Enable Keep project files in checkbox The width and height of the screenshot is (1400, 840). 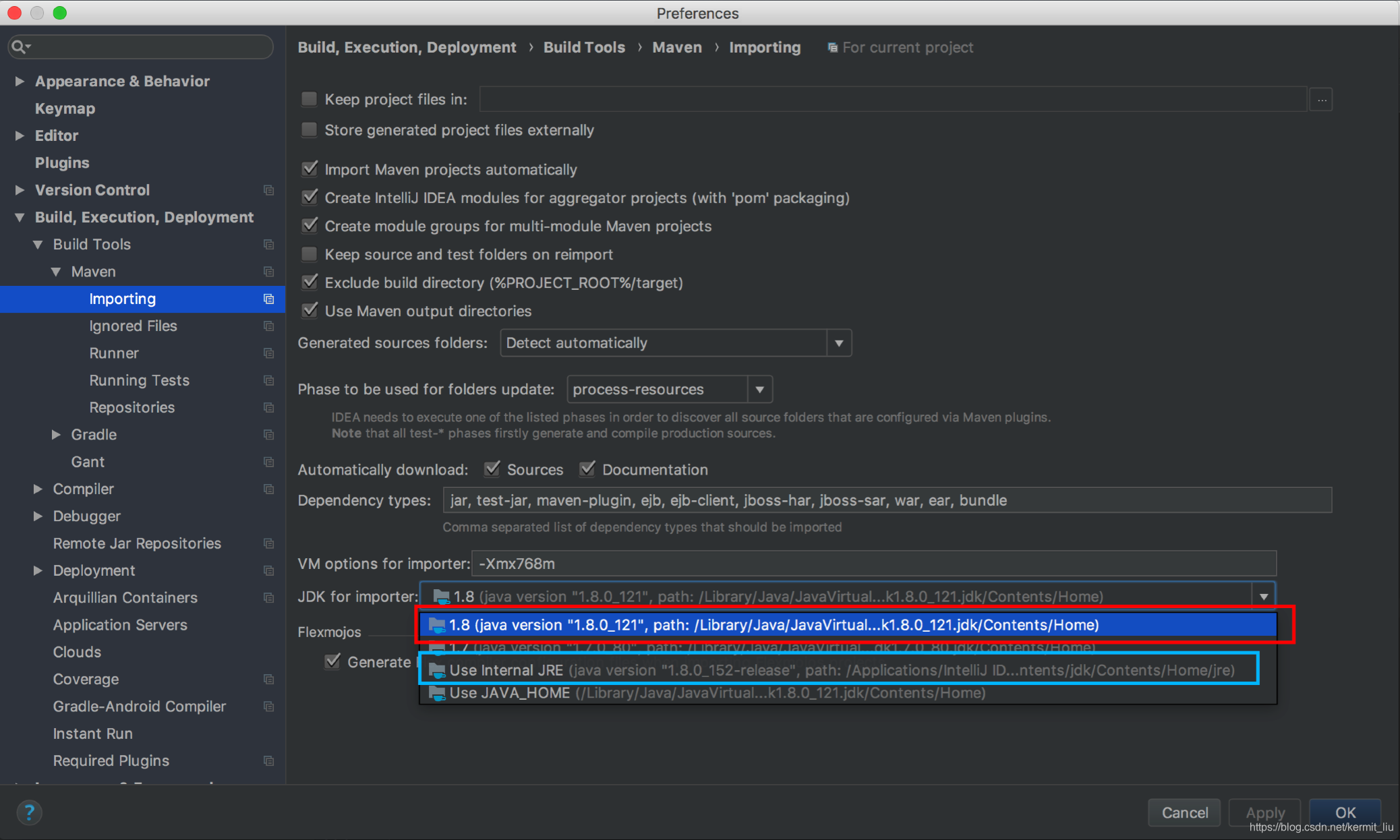310,99
